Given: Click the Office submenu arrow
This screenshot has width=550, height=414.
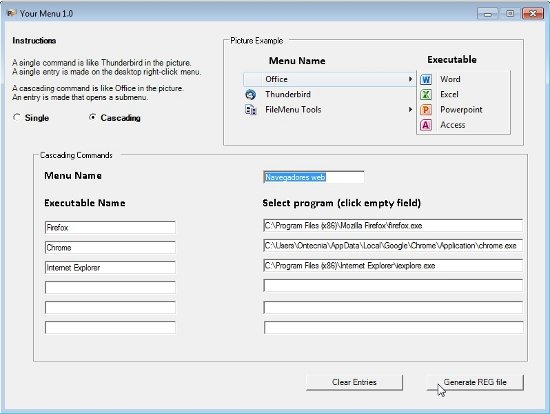Looking at the screenshot, I should [x=410, y=79].
